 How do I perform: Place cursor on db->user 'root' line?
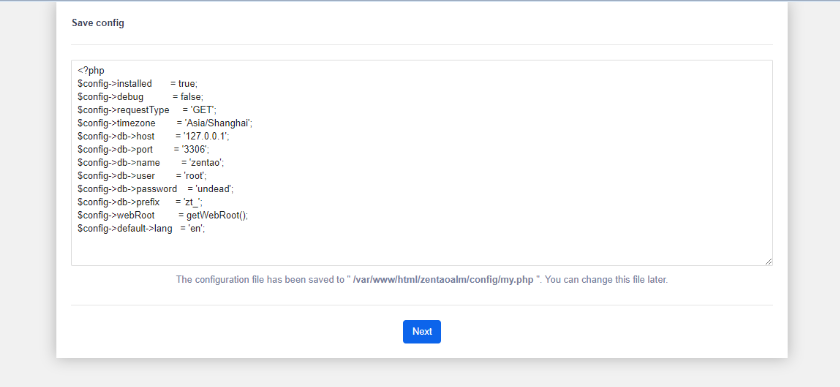[x=142, y=176]
